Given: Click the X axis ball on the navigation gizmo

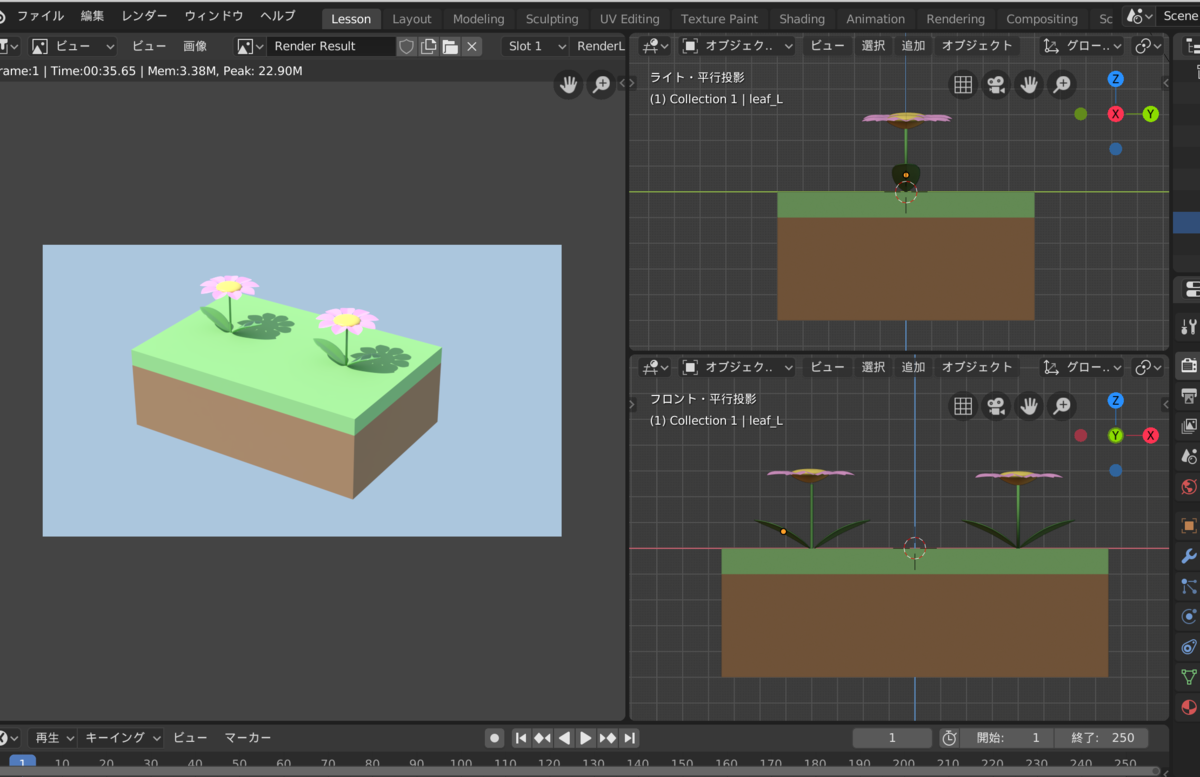Looking at the screenshot, I should (1115, 113).
